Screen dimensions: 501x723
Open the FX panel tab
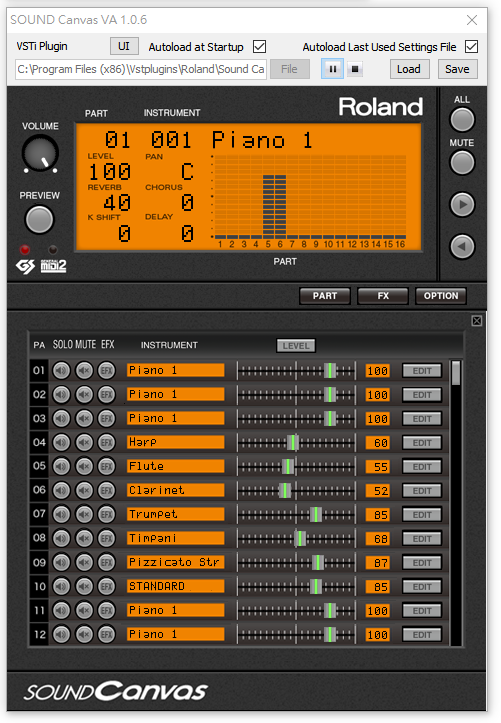tap(383, 296)
